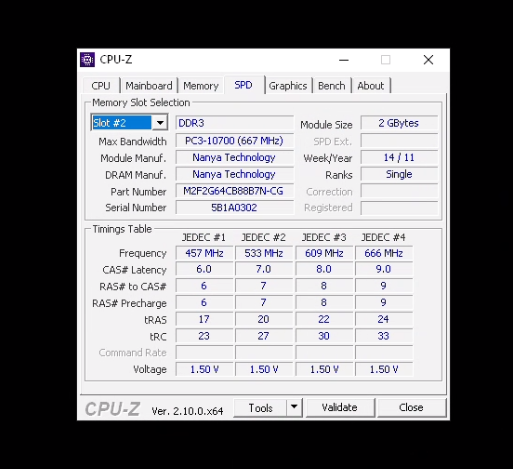This screenshot has width=513, height=469.
Task: Click the Close button at bottom
Action: point(411,408)
